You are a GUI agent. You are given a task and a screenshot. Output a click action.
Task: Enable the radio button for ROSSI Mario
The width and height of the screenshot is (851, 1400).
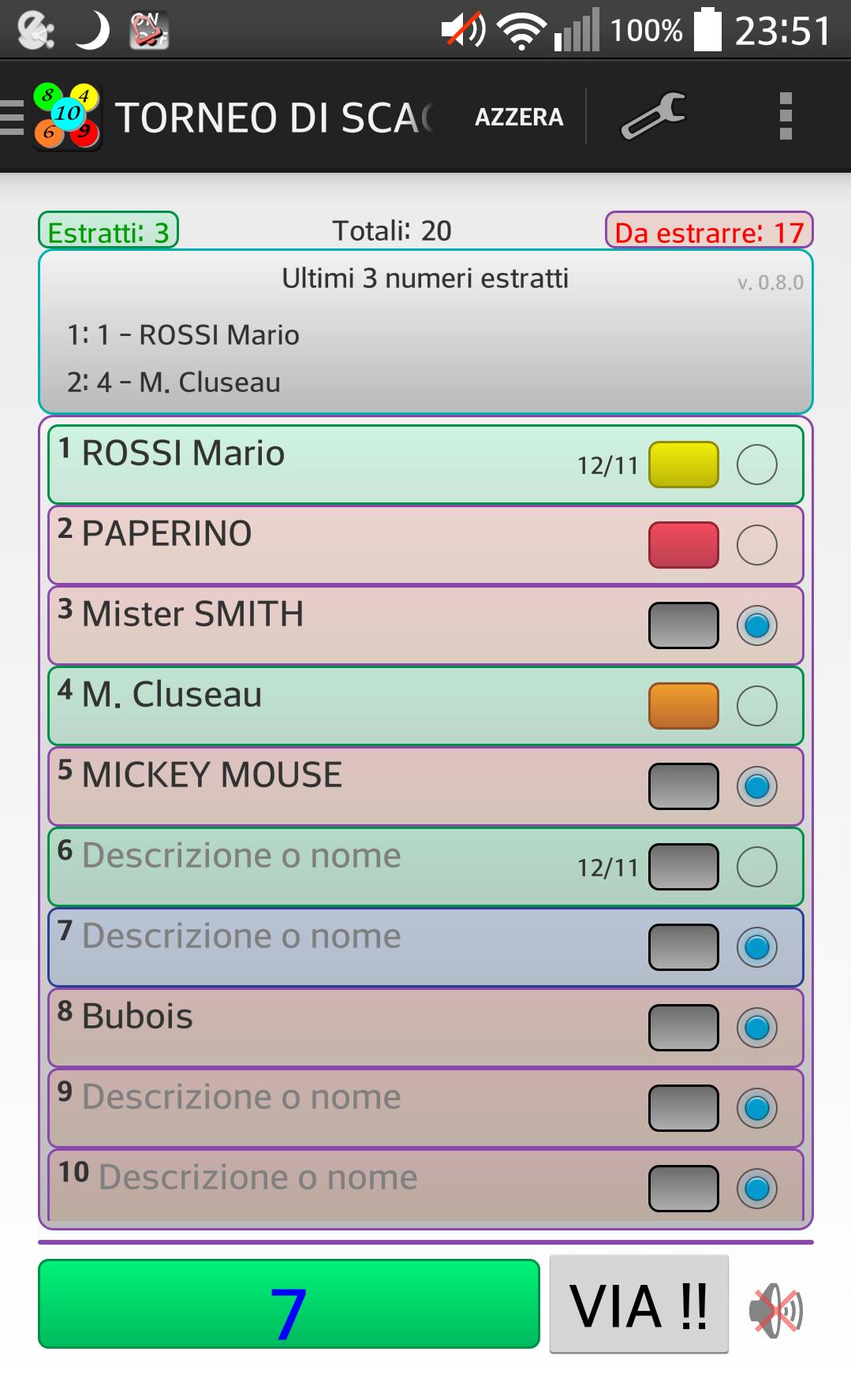point(756,465)
